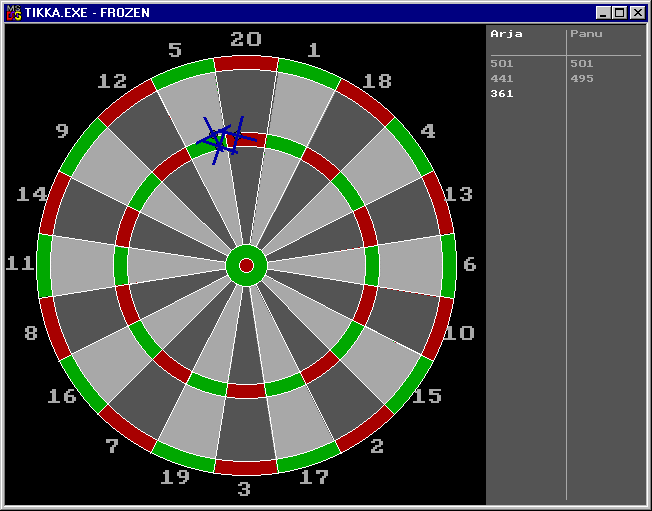This screenshot has height=511, width=652.
Task: Click the green double 16 segment
Action: [x=83, y=385]
